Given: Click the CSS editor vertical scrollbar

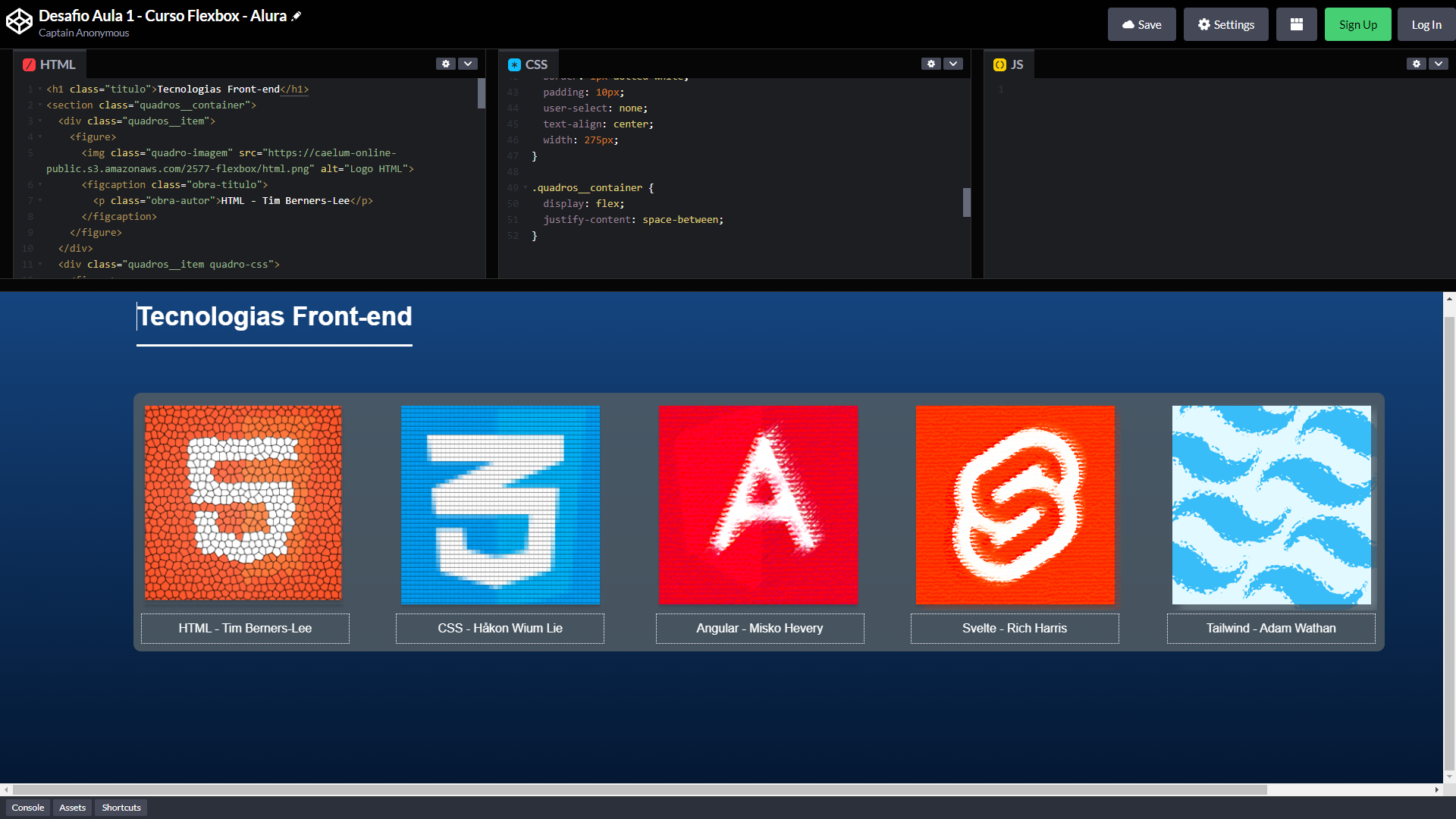Looking at the screenshot, I should pos(967,202).
